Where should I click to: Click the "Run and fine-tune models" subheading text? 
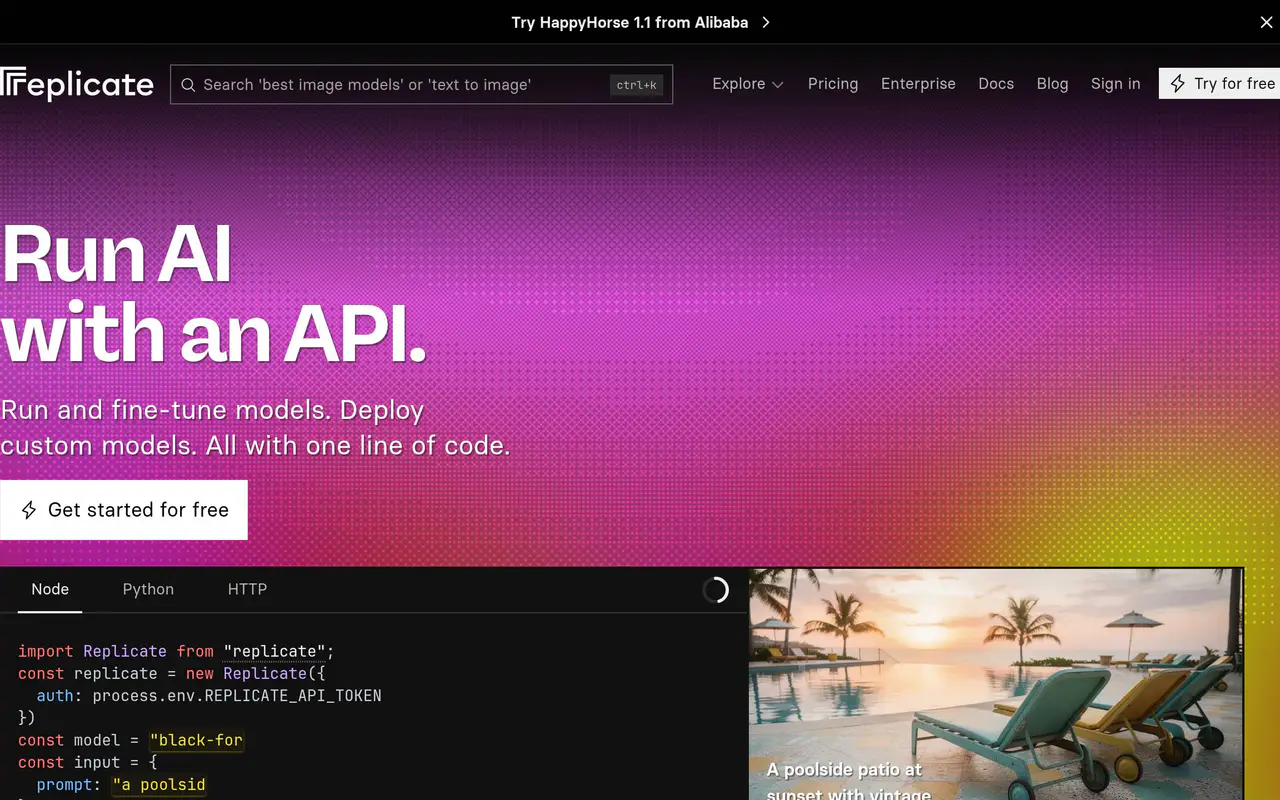pyautogui.click(x=255, y=427)
